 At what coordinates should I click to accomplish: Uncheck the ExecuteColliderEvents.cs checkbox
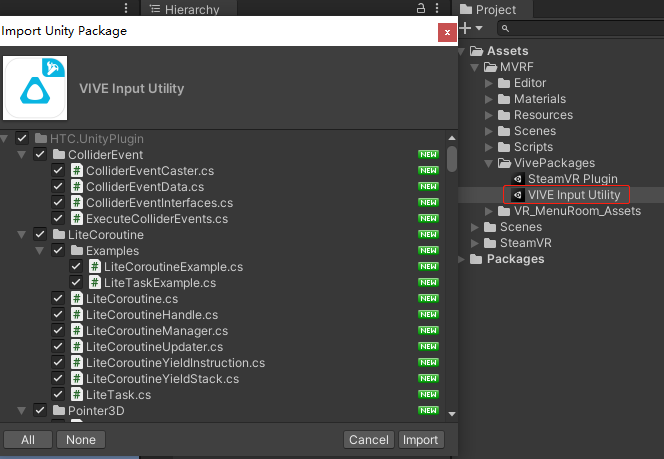(58, 218)
